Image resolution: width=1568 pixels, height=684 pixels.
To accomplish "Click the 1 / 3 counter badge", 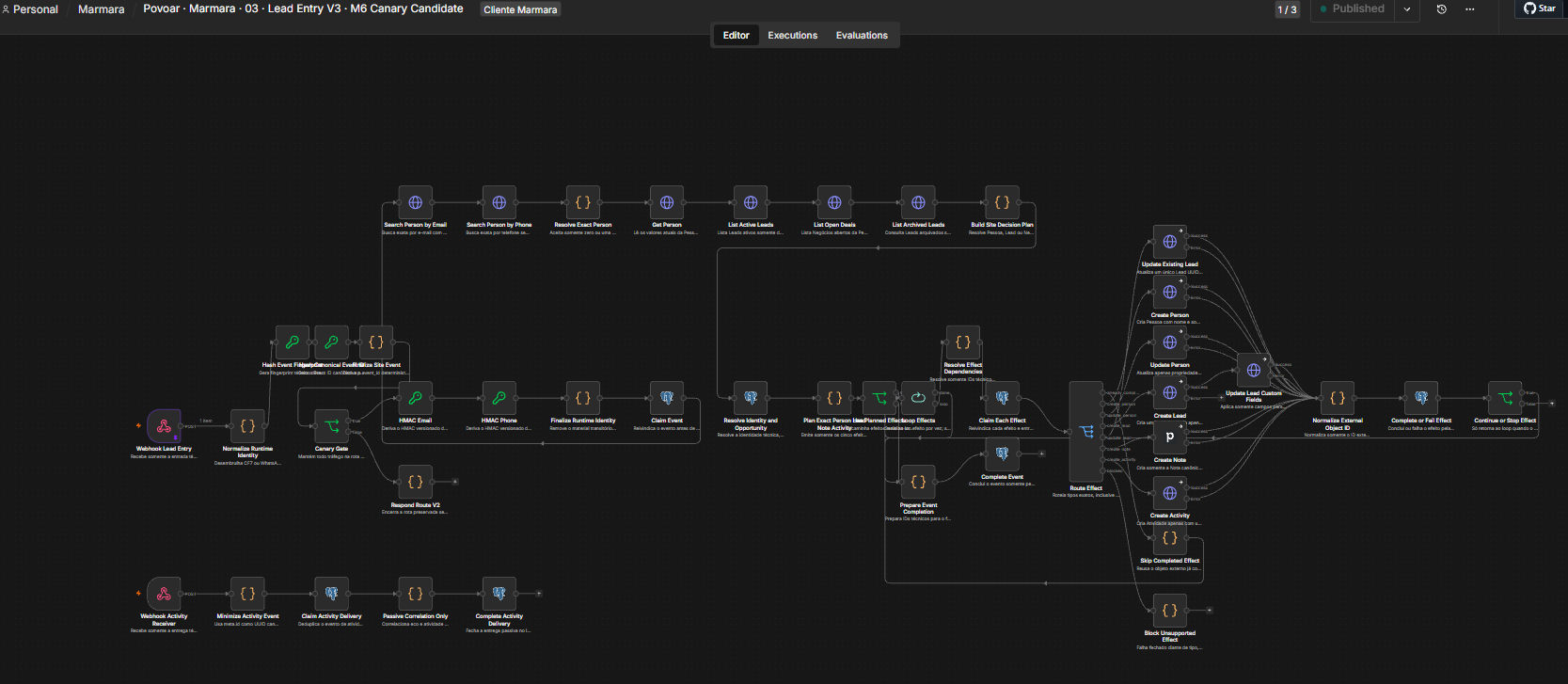I will 1287,9.
